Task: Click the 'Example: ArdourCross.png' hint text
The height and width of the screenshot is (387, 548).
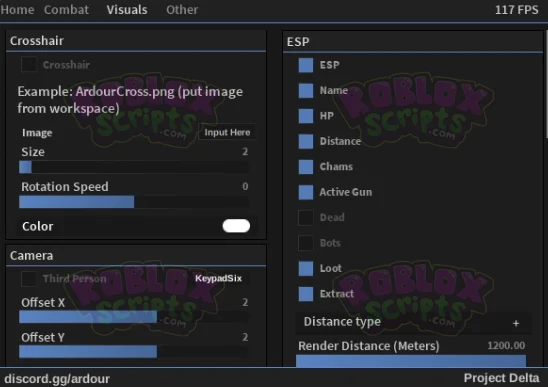Action: pyautogui.click(x=130, y=100)
